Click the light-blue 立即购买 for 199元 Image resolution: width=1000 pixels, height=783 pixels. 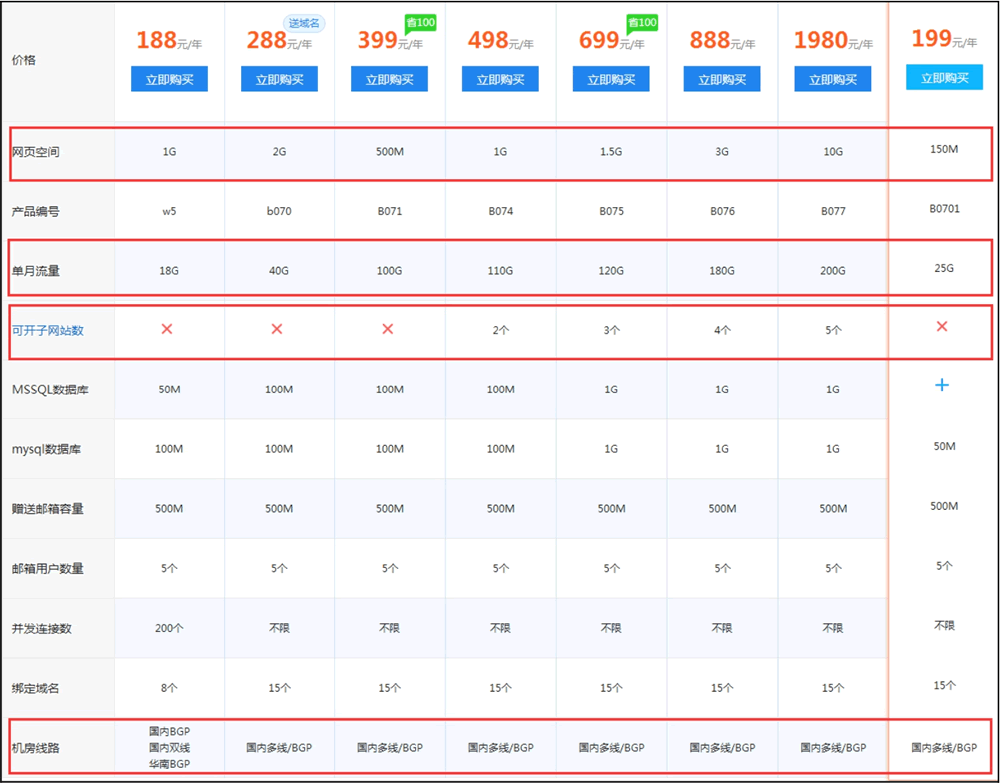tap(945, 77)
